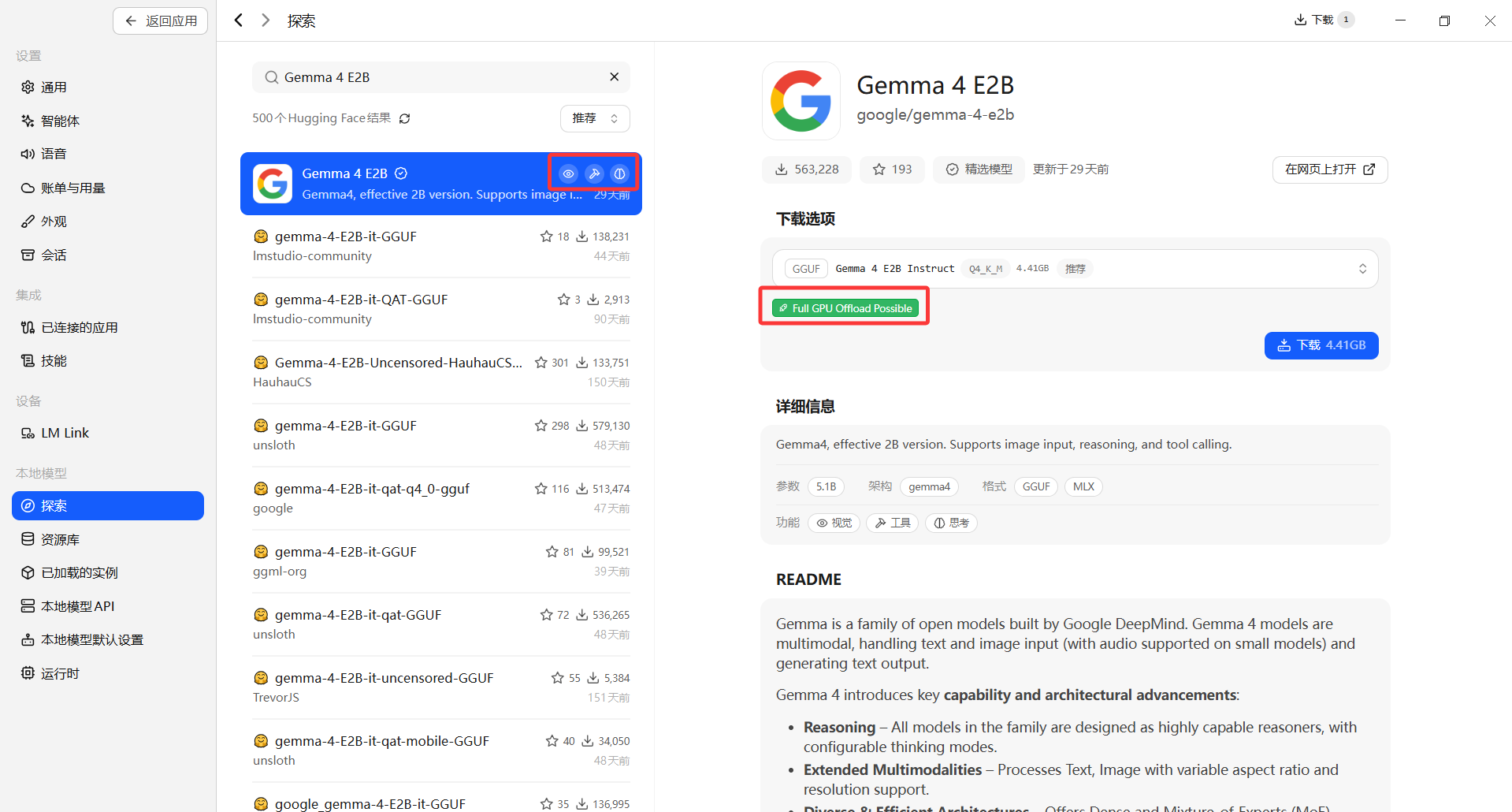Select the gemma-4-E2B-it-qat-mobile-GGUF result

point(441,751)
